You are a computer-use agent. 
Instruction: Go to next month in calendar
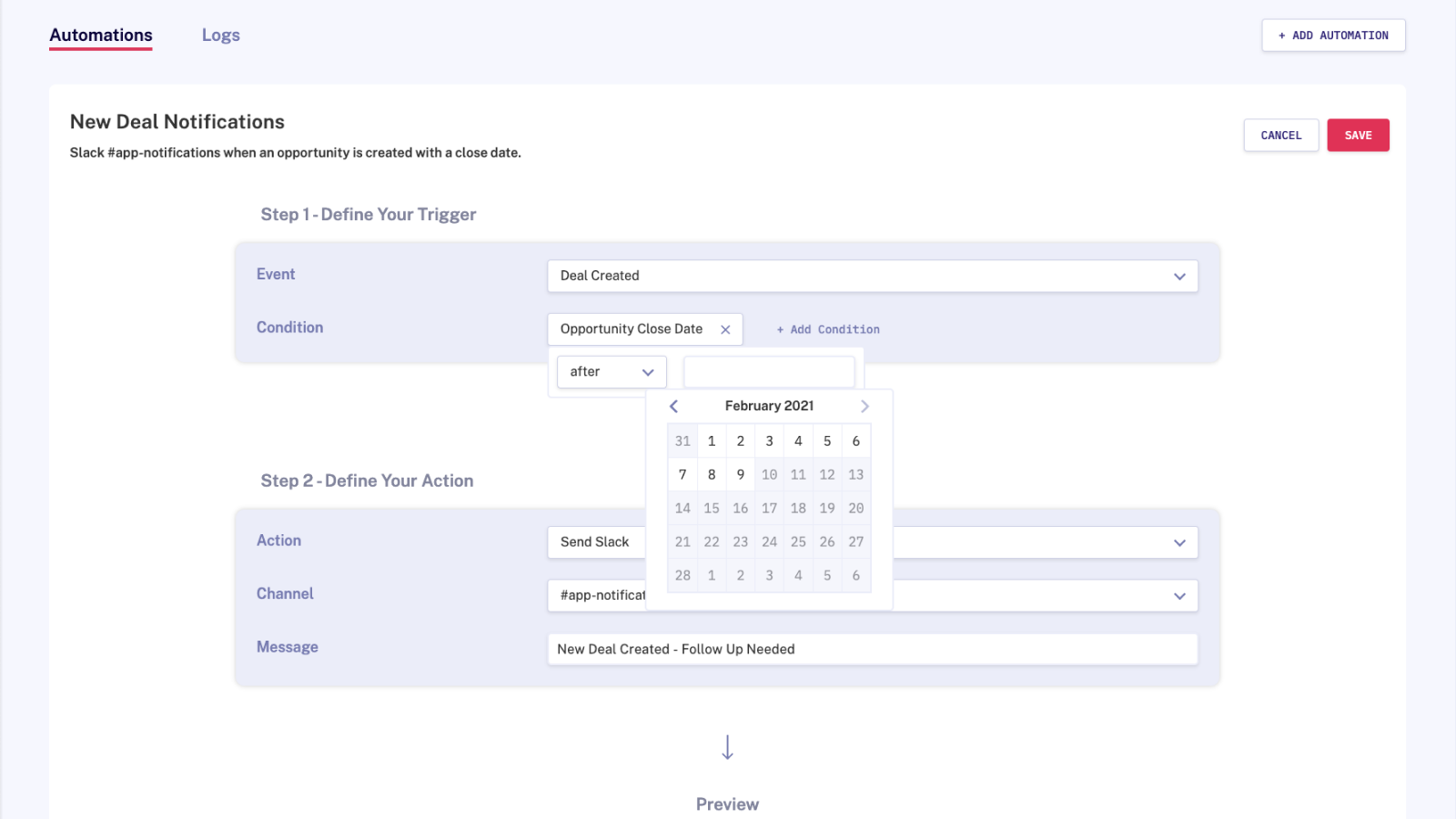tap(864, 407)
